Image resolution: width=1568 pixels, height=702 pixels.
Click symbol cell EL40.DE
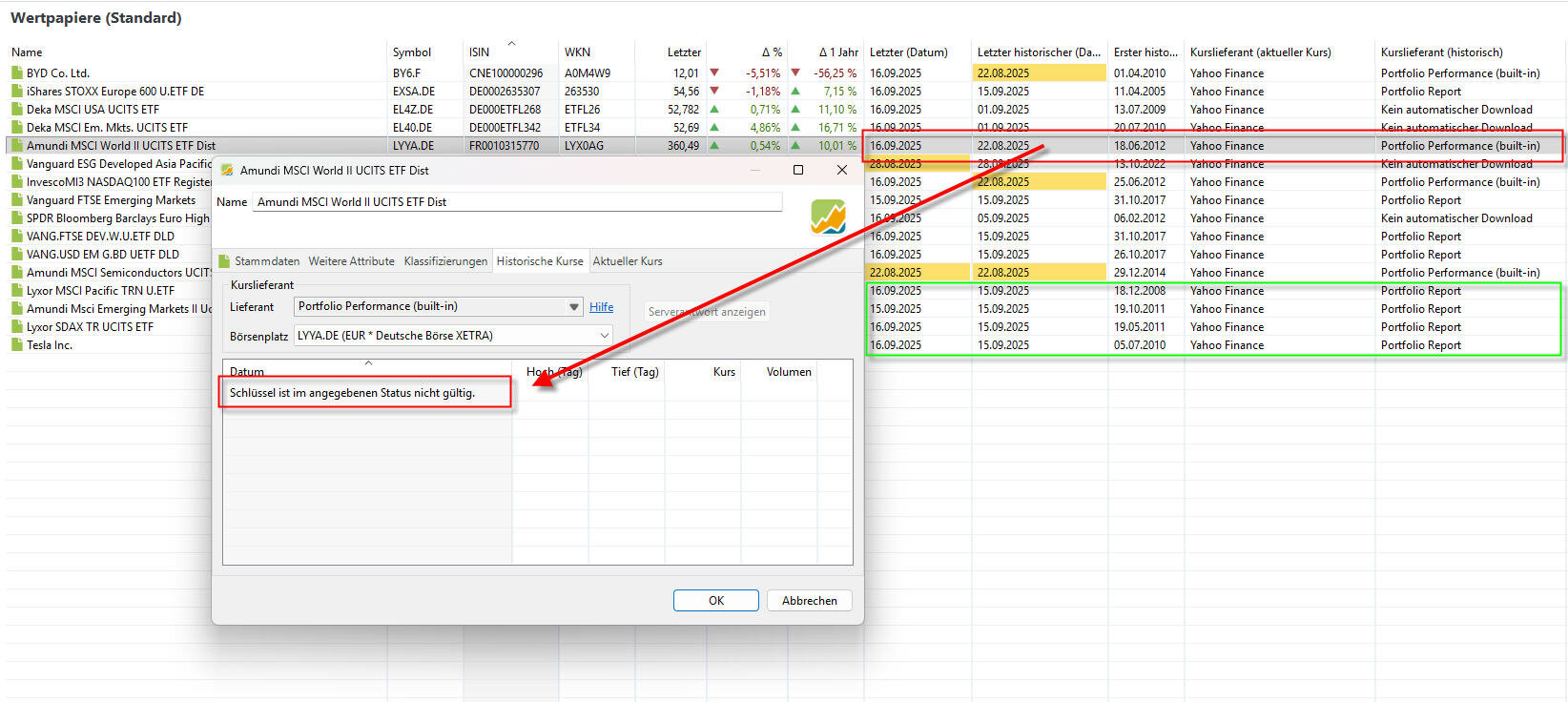point(413,128)
